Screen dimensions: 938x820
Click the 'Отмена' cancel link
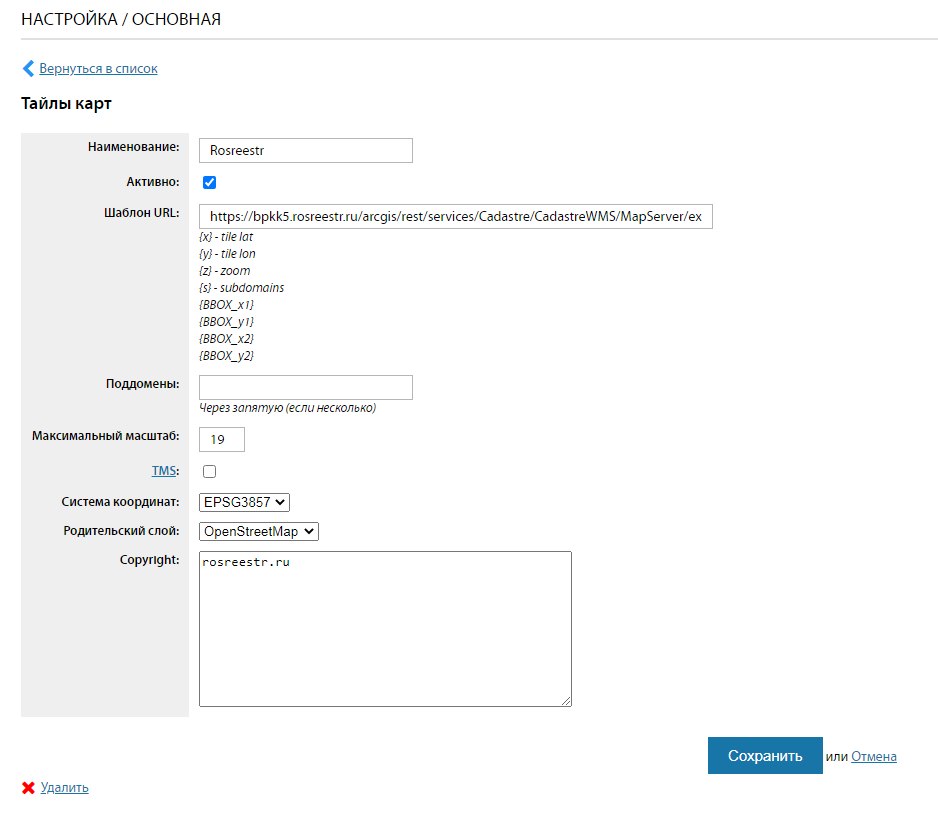(873, 757)
